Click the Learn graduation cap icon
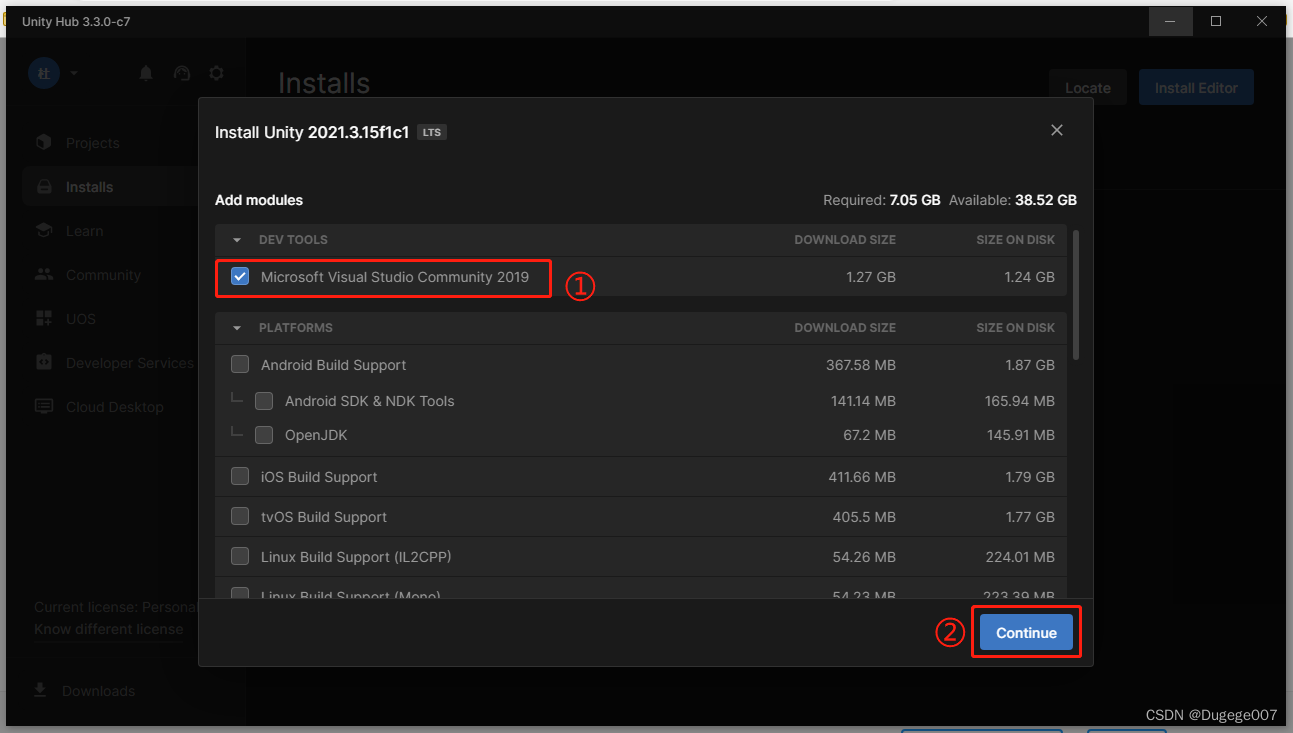1293x733 pixels. coord(44,231)
